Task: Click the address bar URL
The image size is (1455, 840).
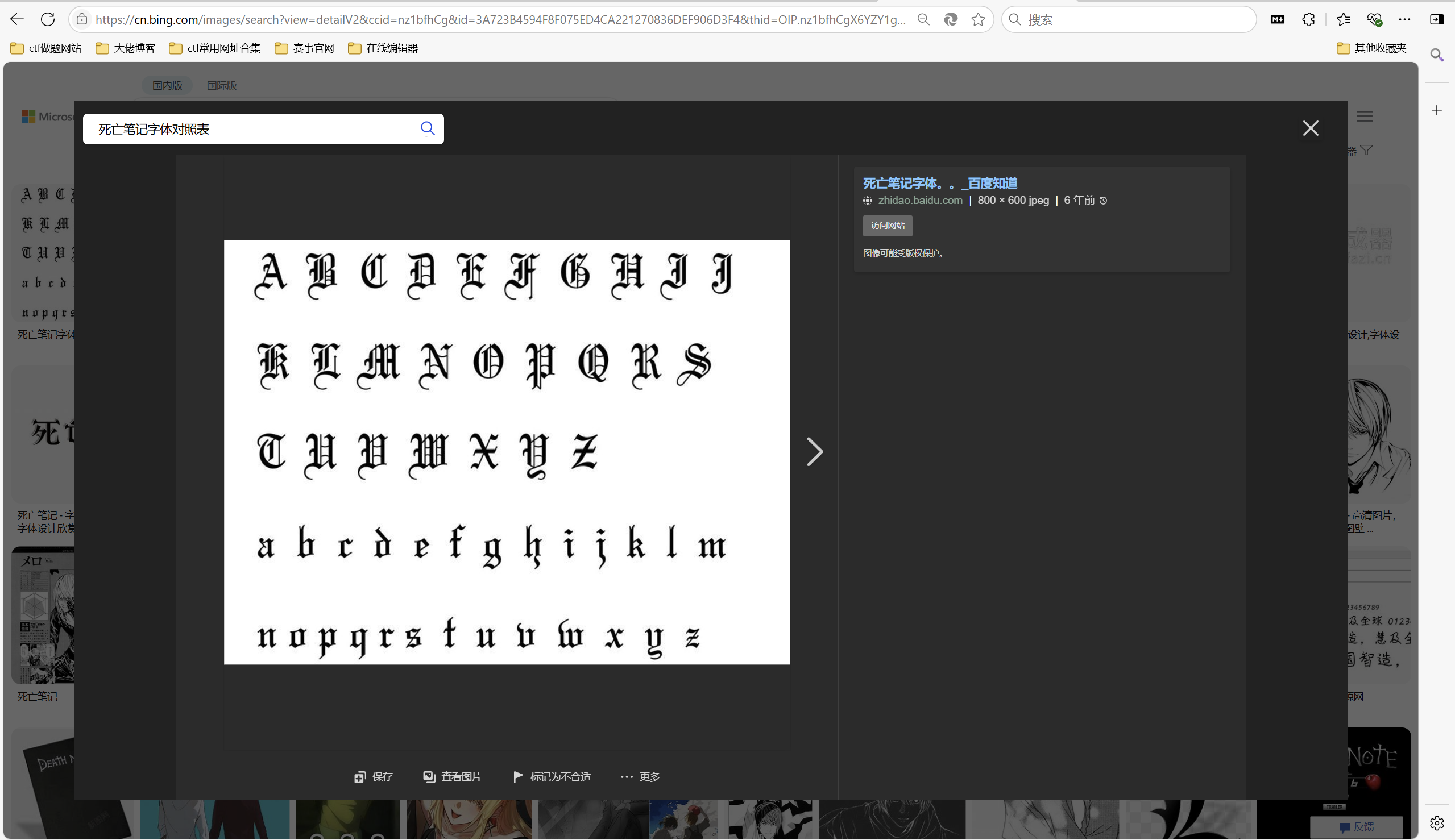Action: [x=500, y=20]
